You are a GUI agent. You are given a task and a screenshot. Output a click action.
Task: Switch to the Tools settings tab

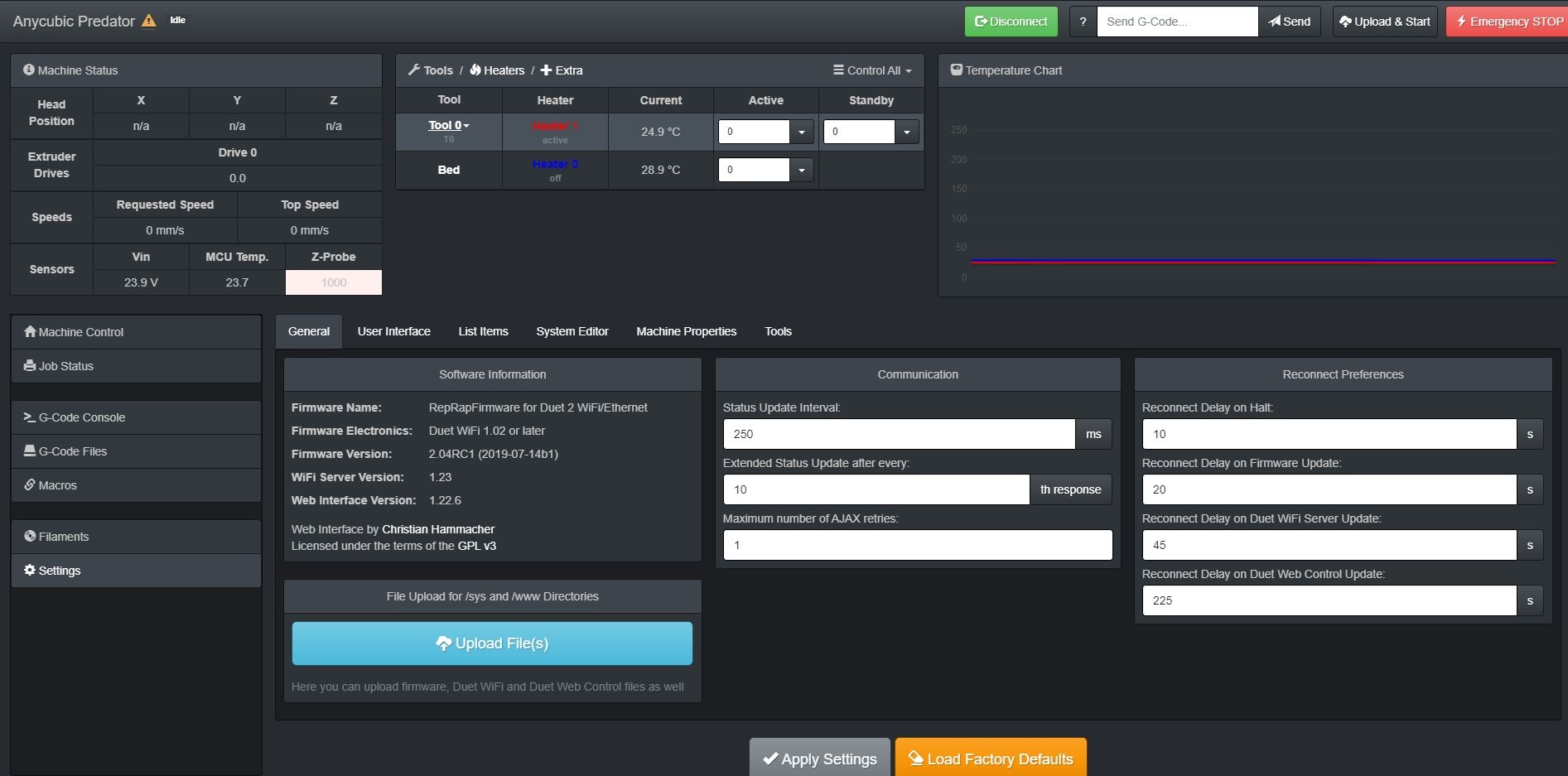point(779,331)
